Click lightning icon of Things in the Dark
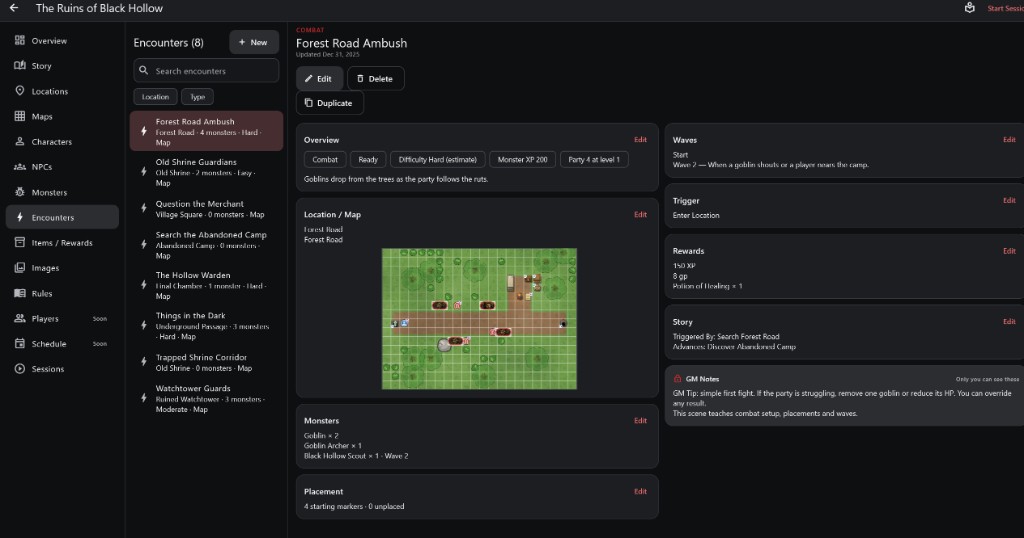 tap(144, 325)
